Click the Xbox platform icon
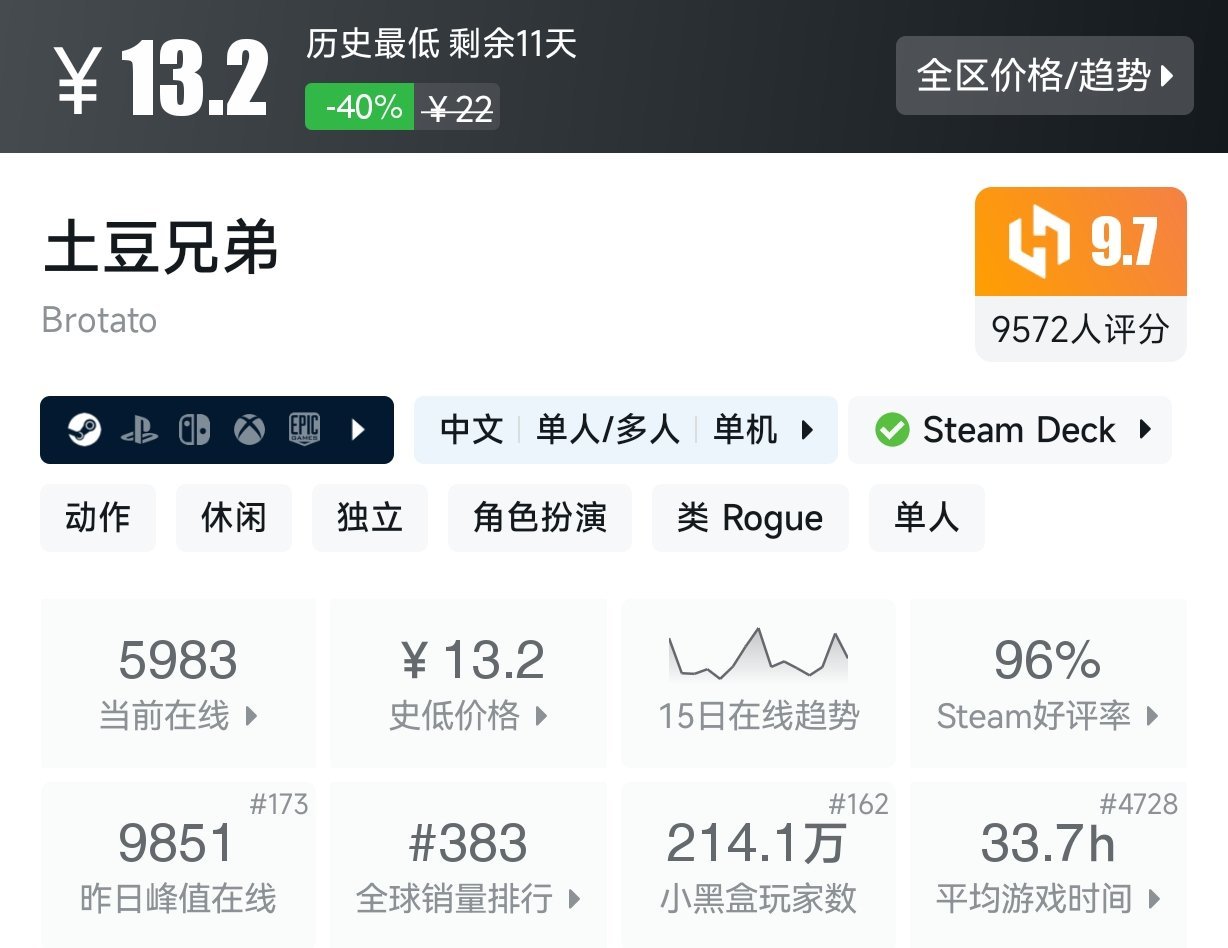1228x948 pixels. click(250, 430)
